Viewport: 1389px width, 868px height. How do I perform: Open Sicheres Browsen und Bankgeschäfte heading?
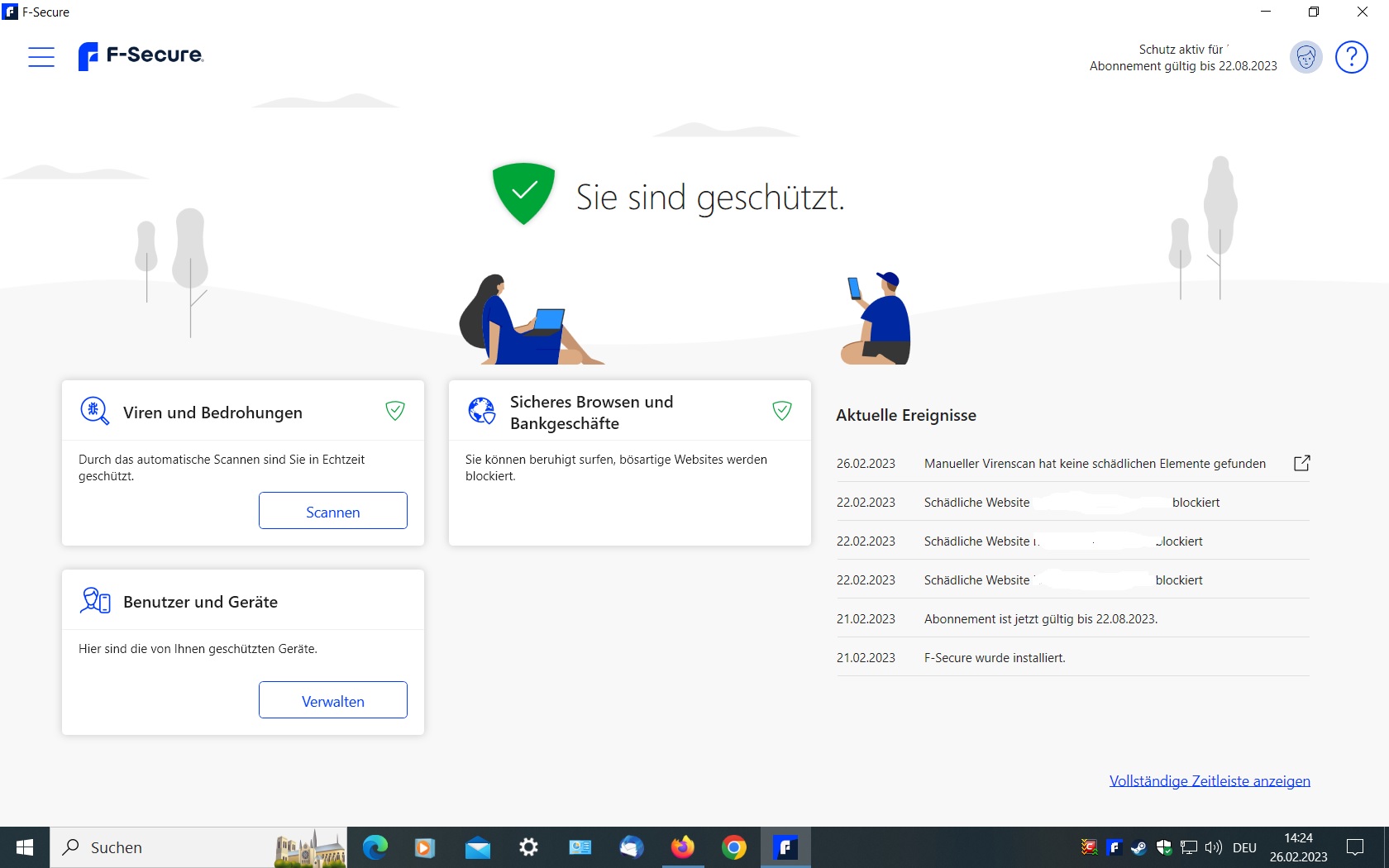click(x=592, y=413)
